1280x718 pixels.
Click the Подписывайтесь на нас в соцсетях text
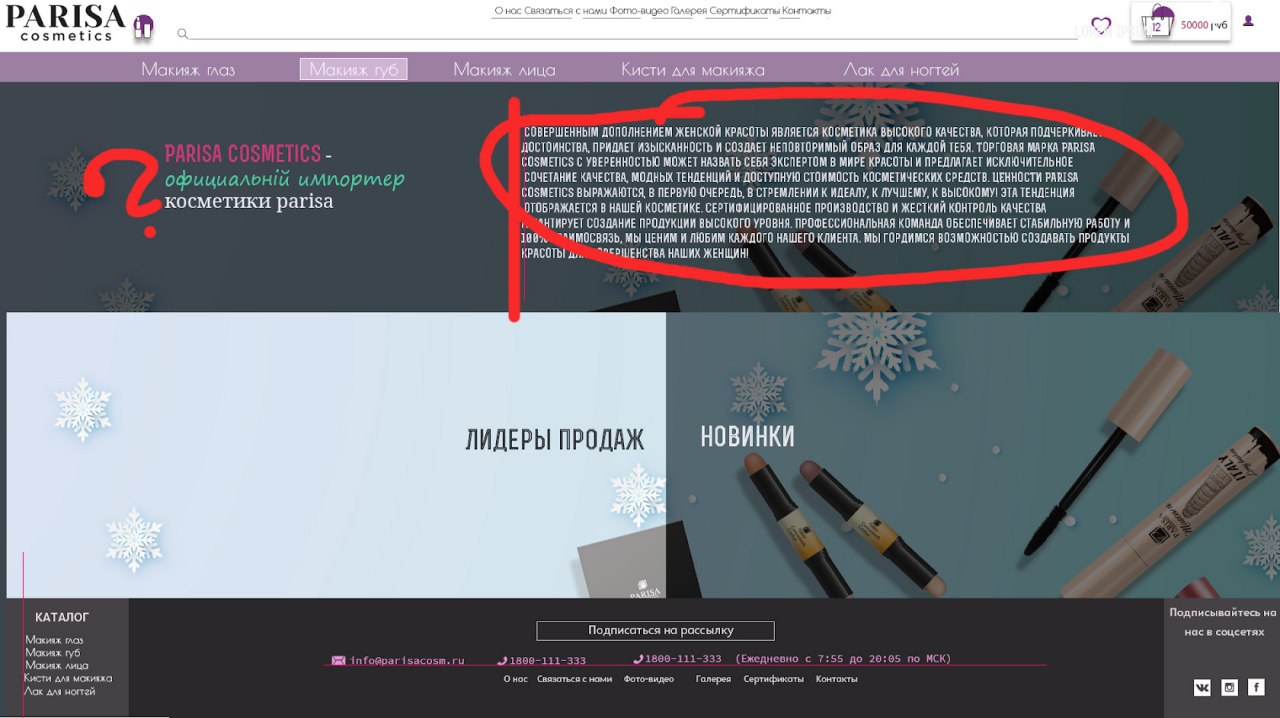coord(1223,622)
